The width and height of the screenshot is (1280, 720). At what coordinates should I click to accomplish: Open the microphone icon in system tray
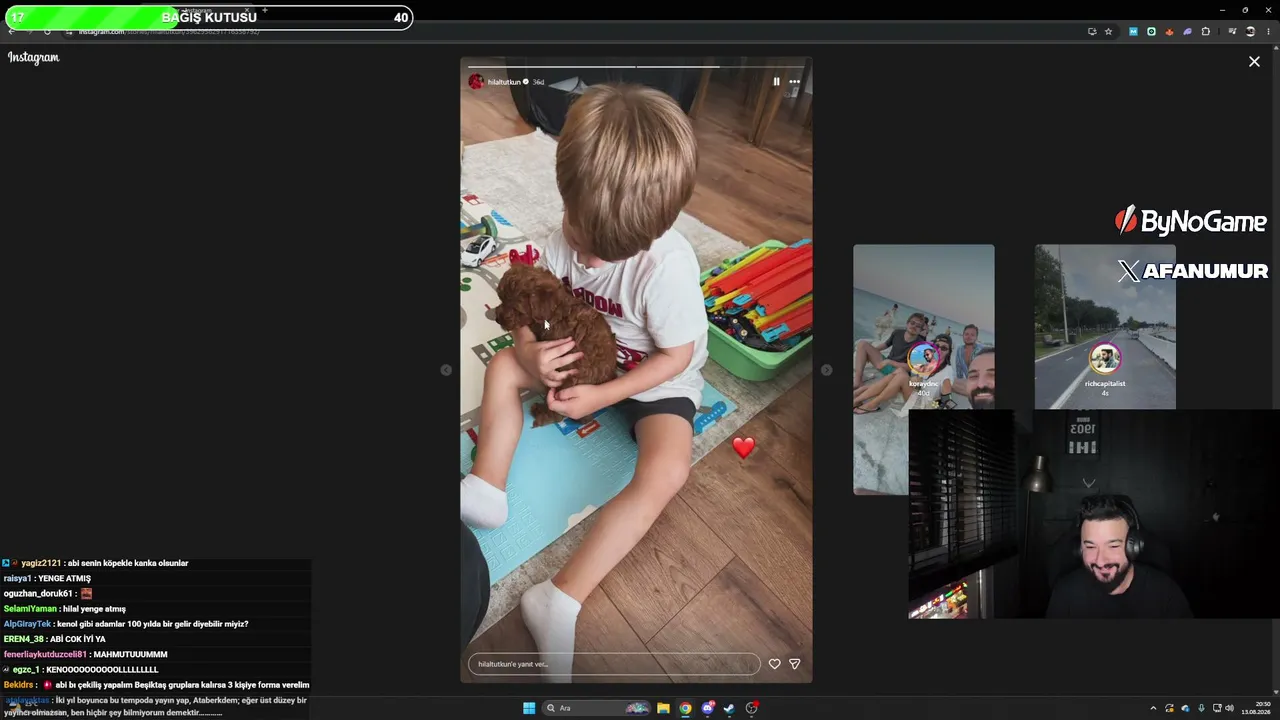(1202, 708)
